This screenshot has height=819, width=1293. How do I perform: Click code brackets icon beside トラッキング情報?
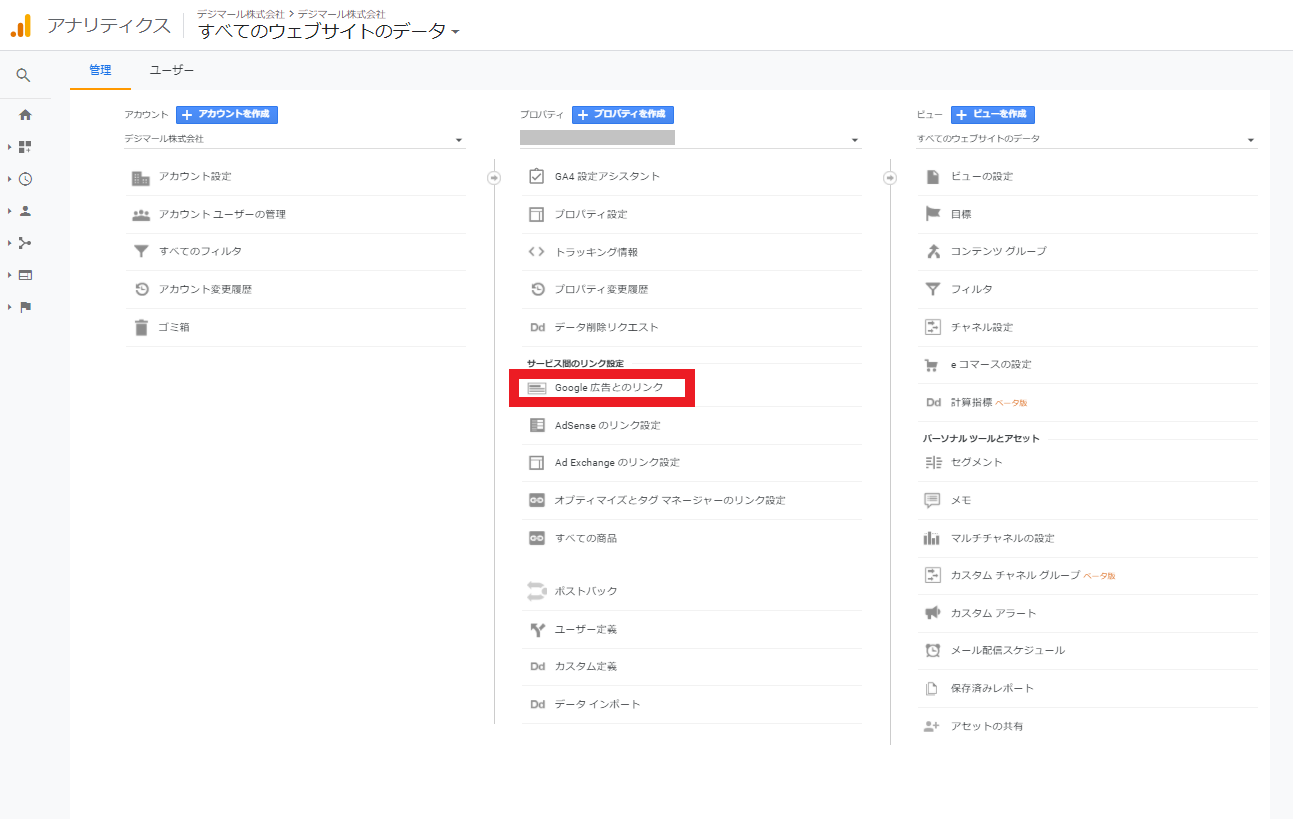tap(536, 252)
